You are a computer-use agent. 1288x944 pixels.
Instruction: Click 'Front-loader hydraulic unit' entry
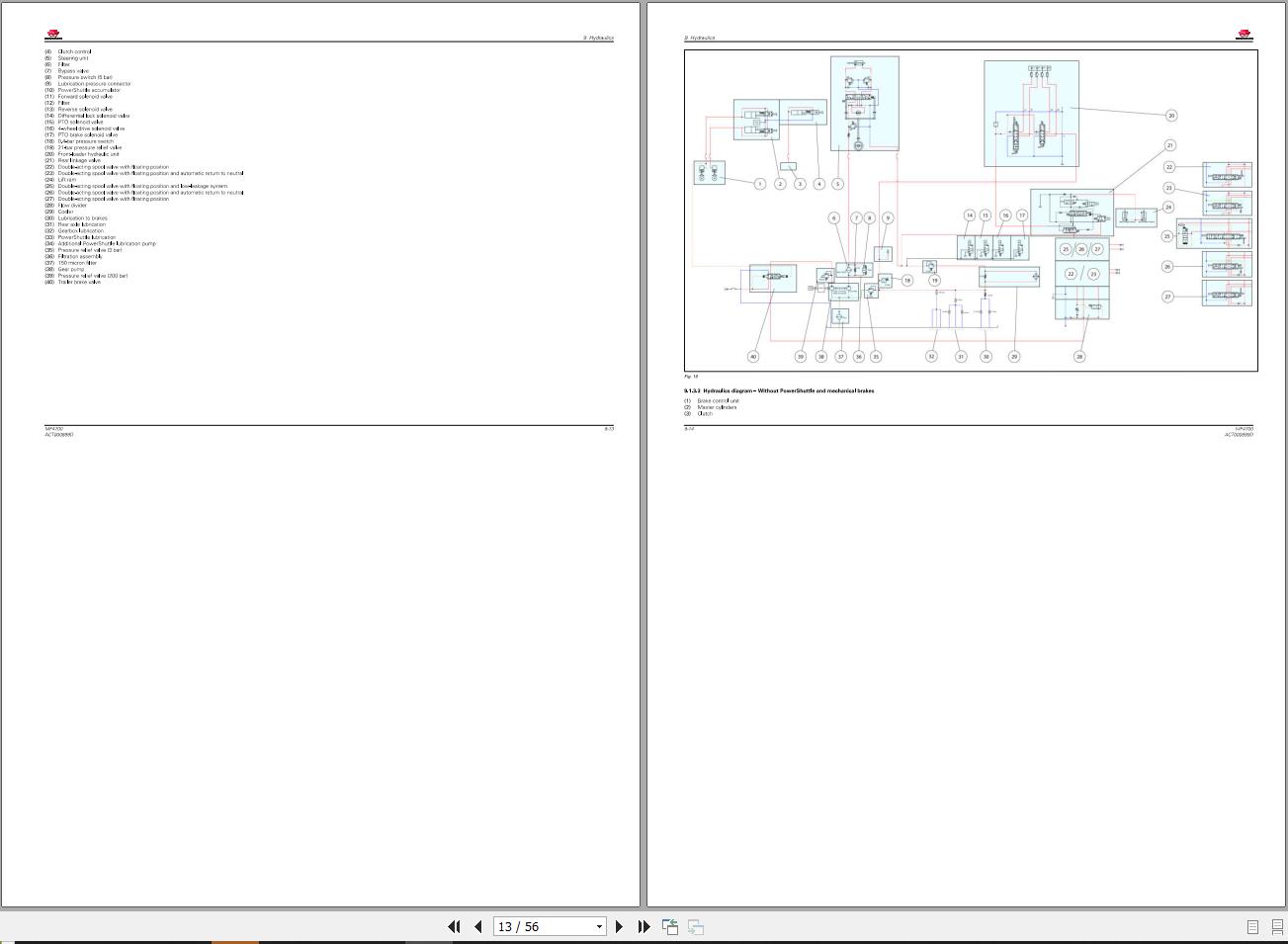pyautogui.click(x=88, y=154)
